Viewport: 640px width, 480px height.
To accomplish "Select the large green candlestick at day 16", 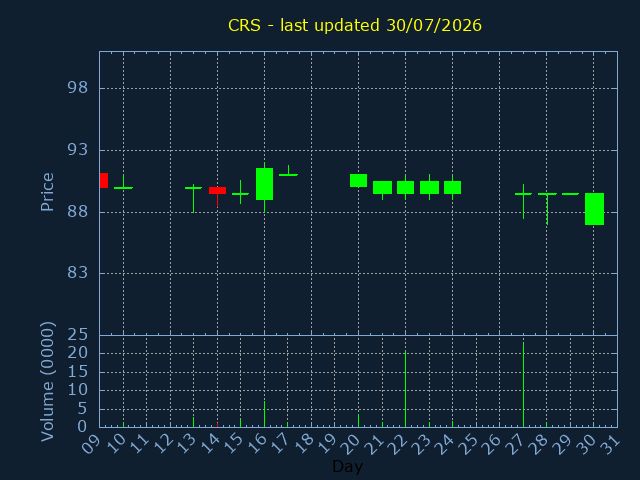I will pos(264,184).
